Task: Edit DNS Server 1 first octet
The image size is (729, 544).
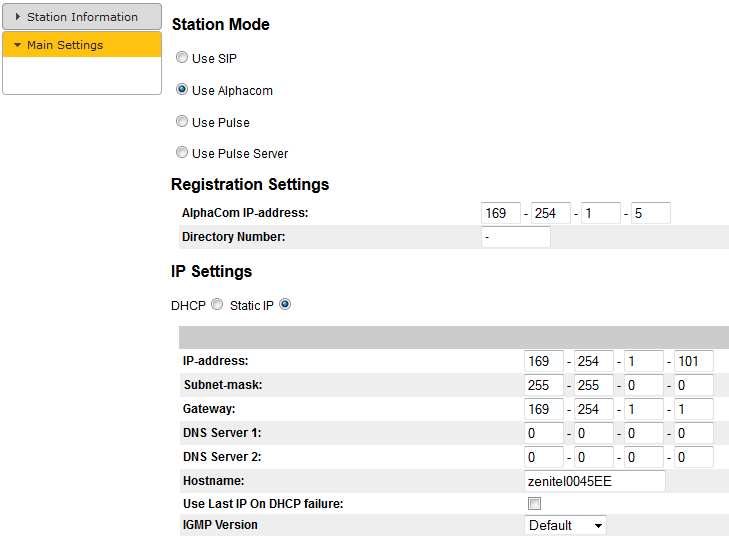Action: (544, 433)
